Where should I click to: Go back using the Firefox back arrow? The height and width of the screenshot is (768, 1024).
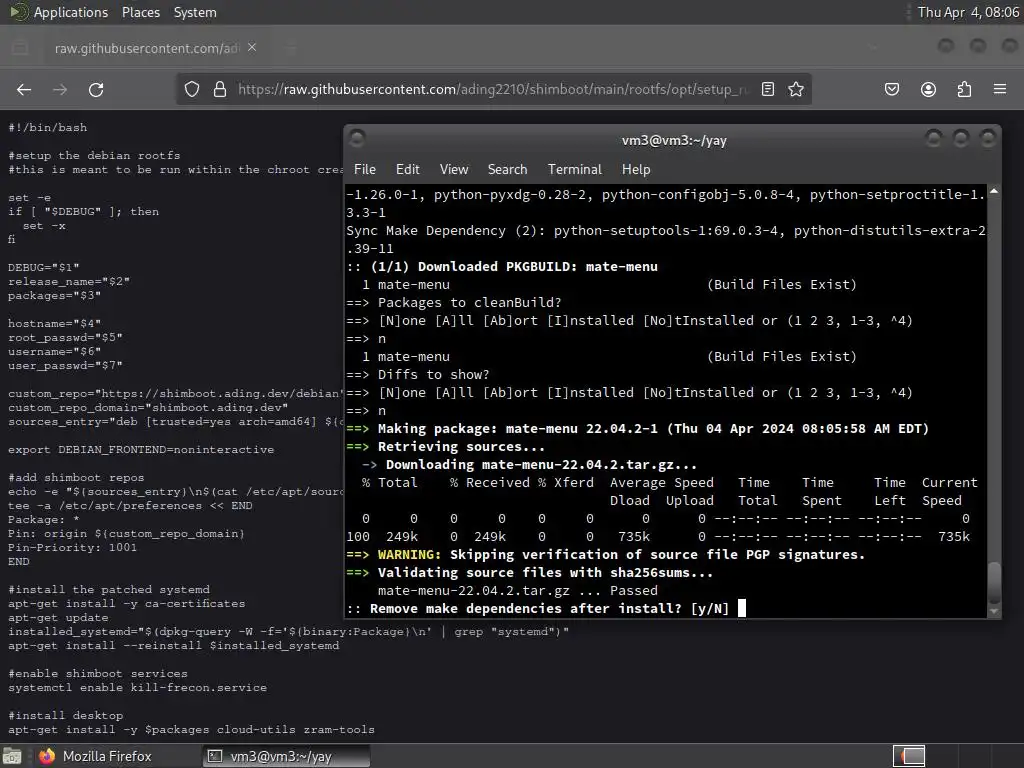(x=24, y=89)
